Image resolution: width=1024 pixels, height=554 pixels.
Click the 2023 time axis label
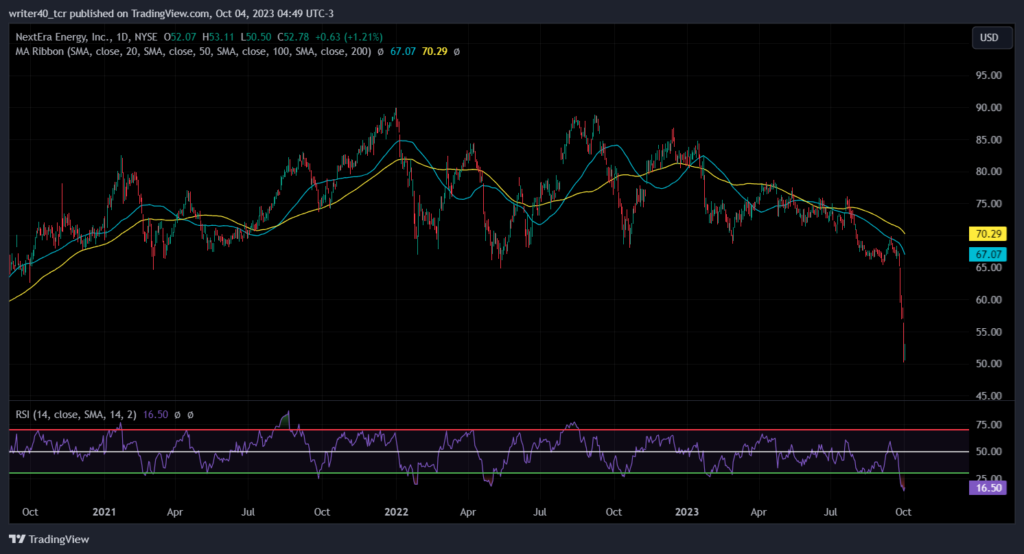coord(686,512)
